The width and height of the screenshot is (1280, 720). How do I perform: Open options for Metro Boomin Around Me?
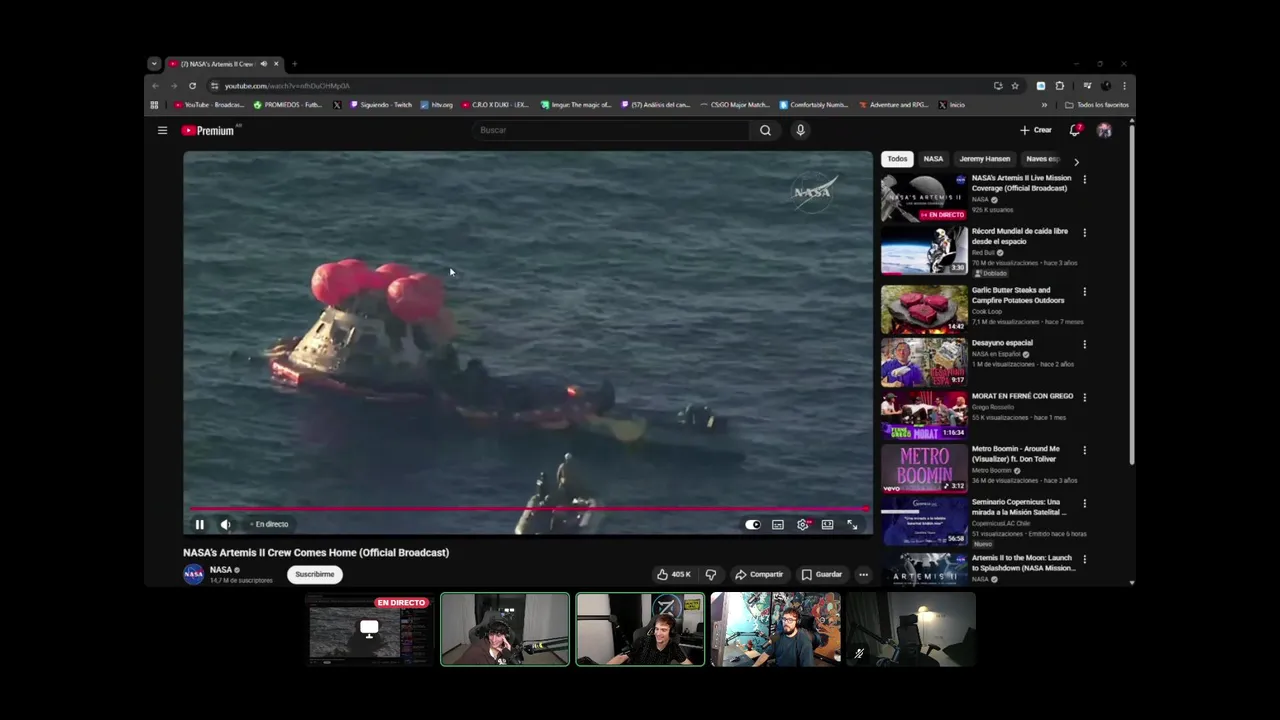click(x=1084, y=451)
